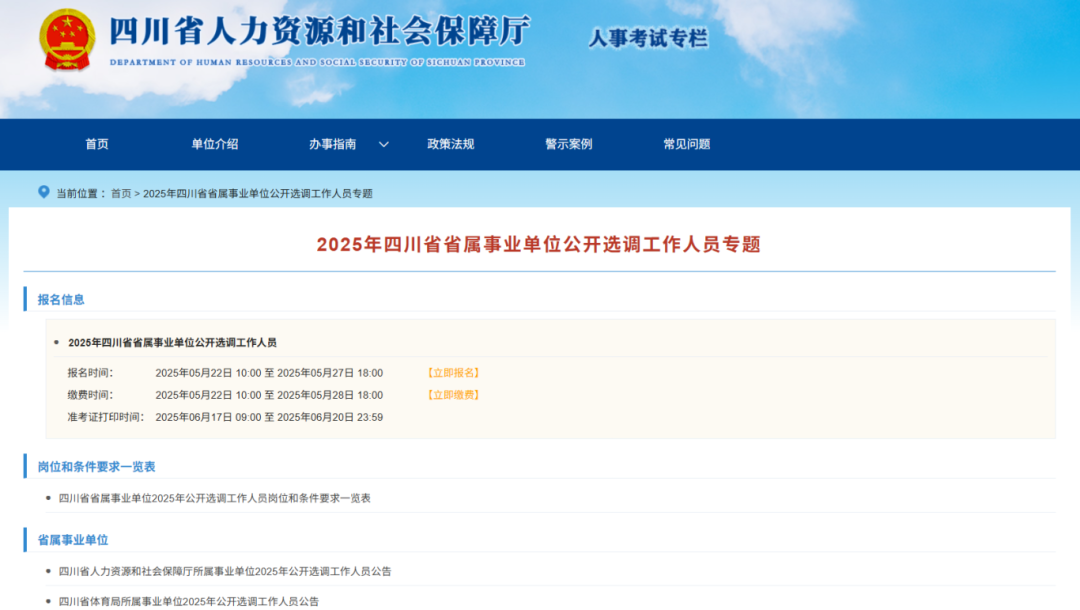
Task: Expand the 办事指南 dropdown chevron
Action: point(383,144)
